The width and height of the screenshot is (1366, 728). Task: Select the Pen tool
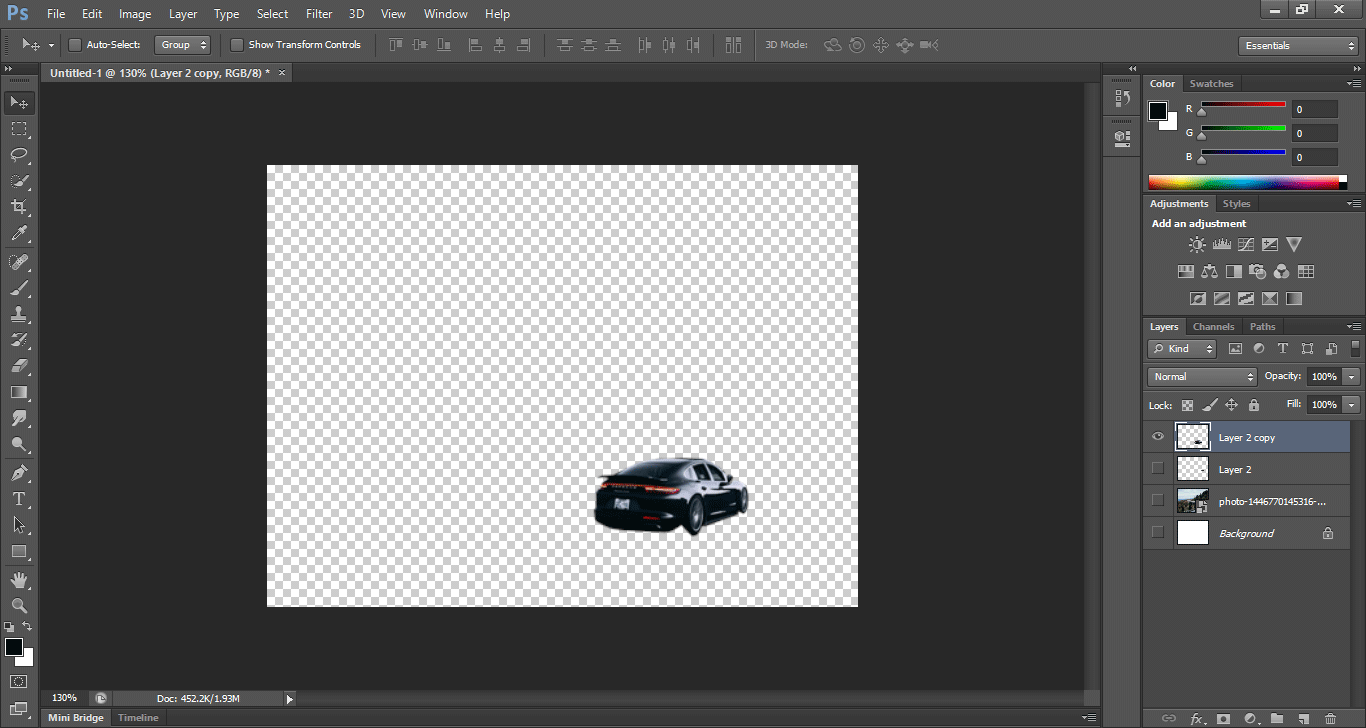coord(18,472)
